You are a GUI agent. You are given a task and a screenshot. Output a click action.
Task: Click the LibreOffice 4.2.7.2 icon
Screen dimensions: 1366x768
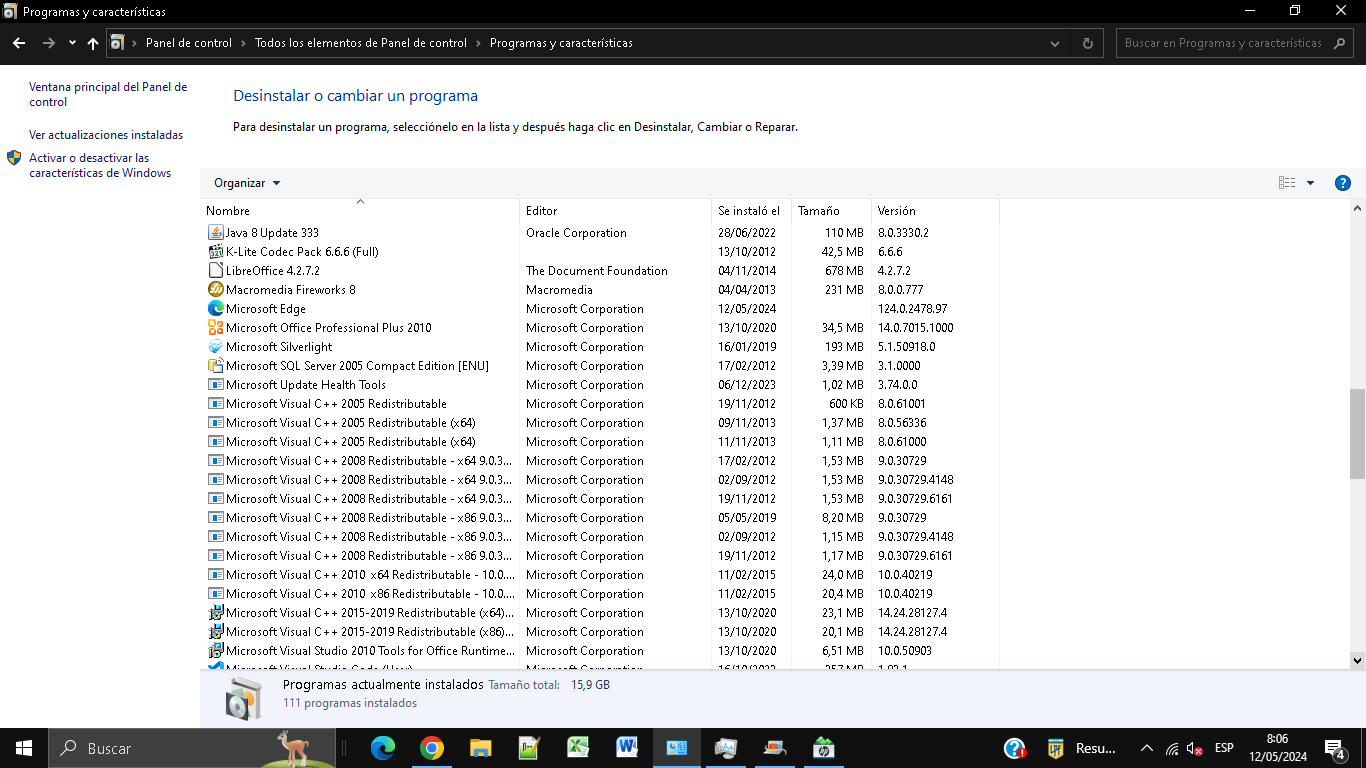point(215,271)
